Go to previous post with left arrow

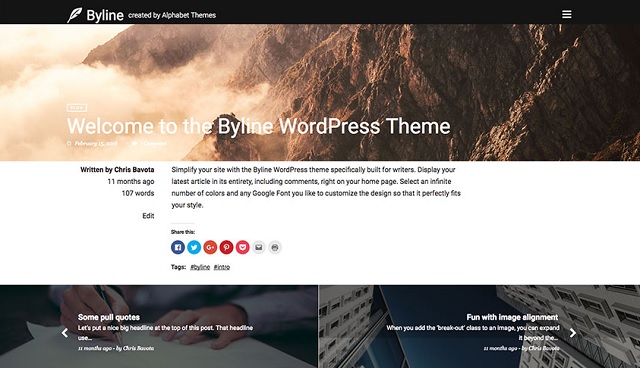pyautogui.click(x=64, y=333)
